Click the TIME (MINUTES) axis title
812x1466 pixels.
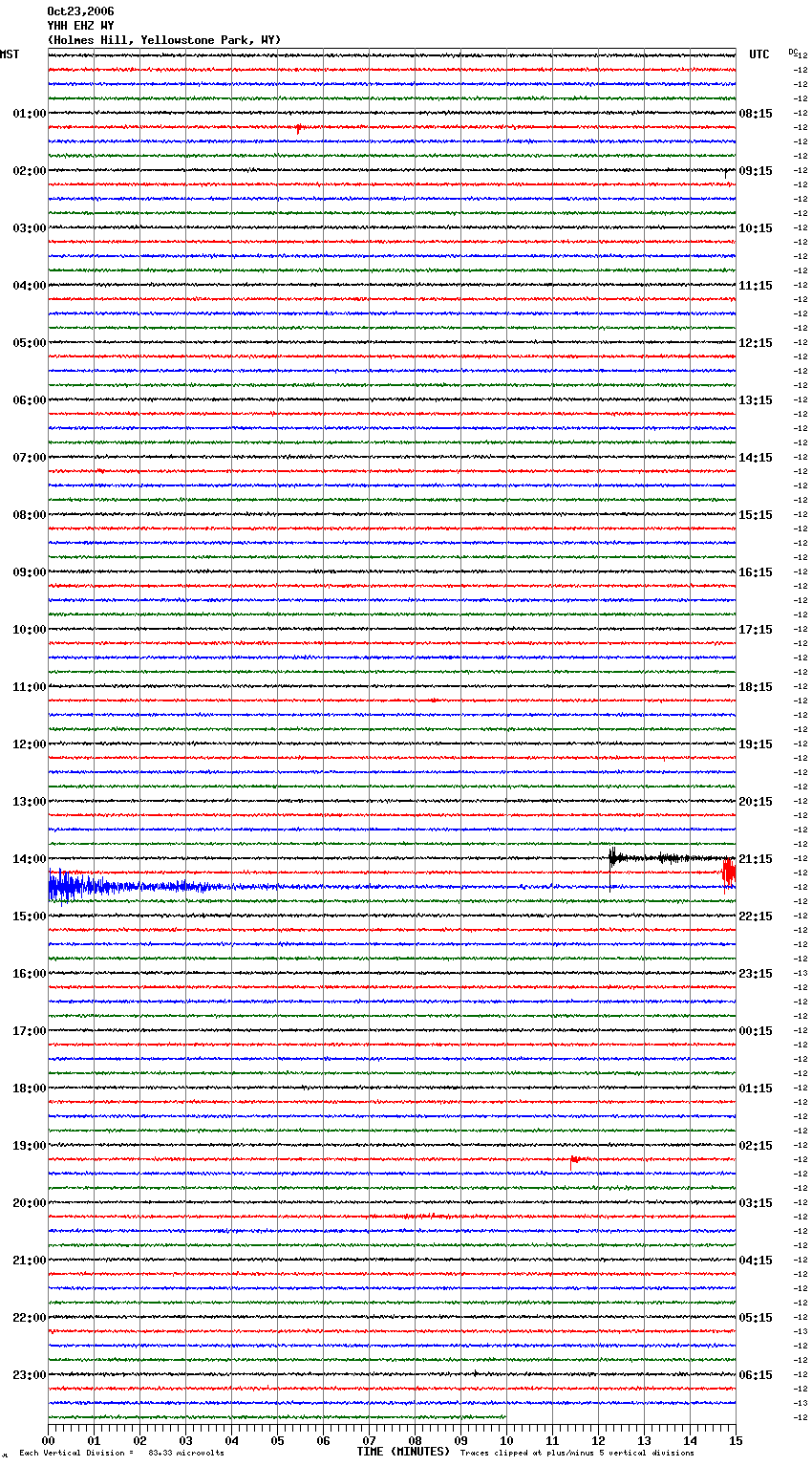coord(403,1452)
